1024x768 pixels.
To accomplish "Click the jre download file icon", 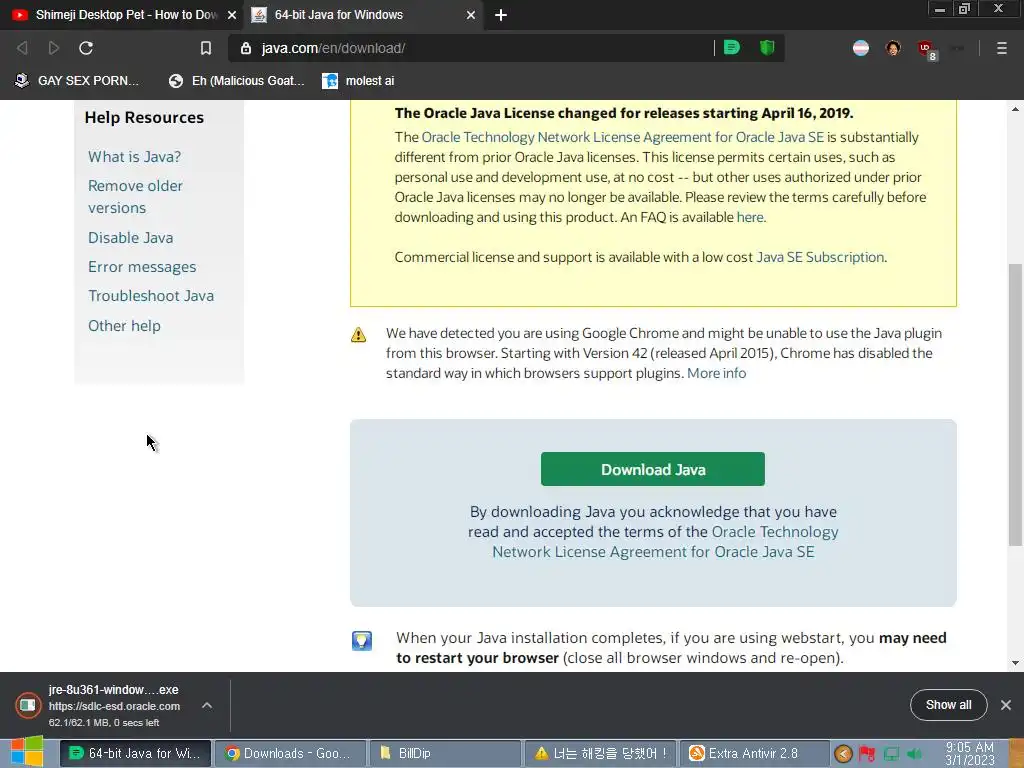I will pyautogui.click(x=28, y=705).
